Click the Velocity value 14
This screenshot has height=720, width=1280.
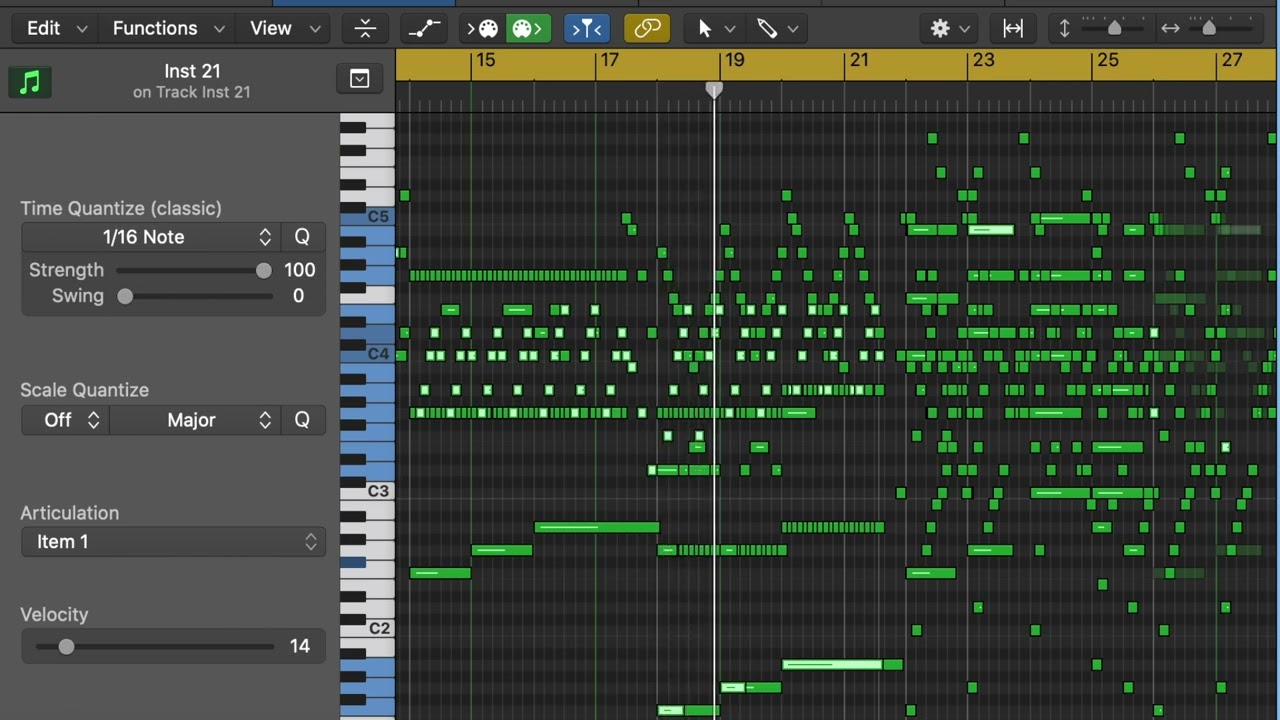coord(300,646)
